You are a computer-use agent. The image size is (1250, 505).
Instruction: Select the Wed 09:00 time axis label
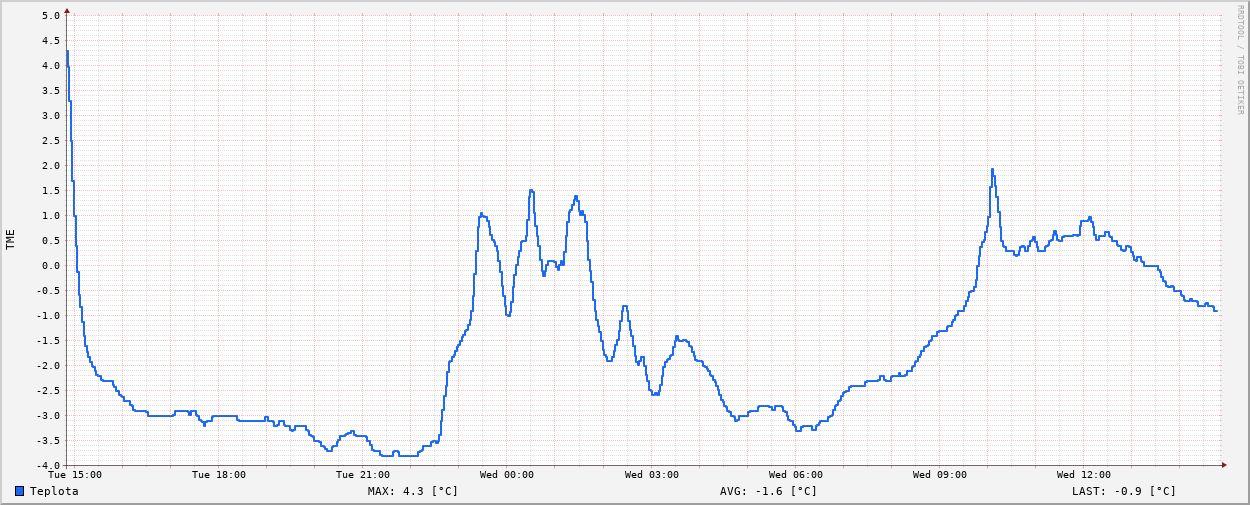[940, 475]
